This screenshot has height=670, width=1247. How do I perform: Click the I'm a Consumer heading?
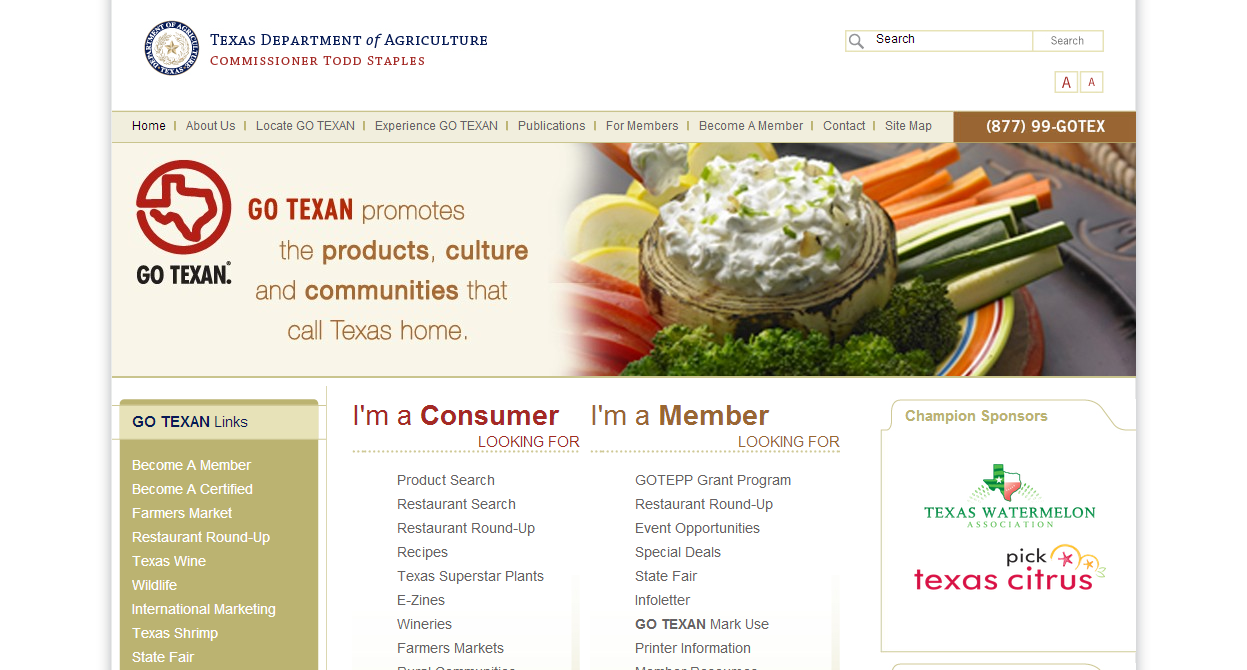(x=456, y=415)
